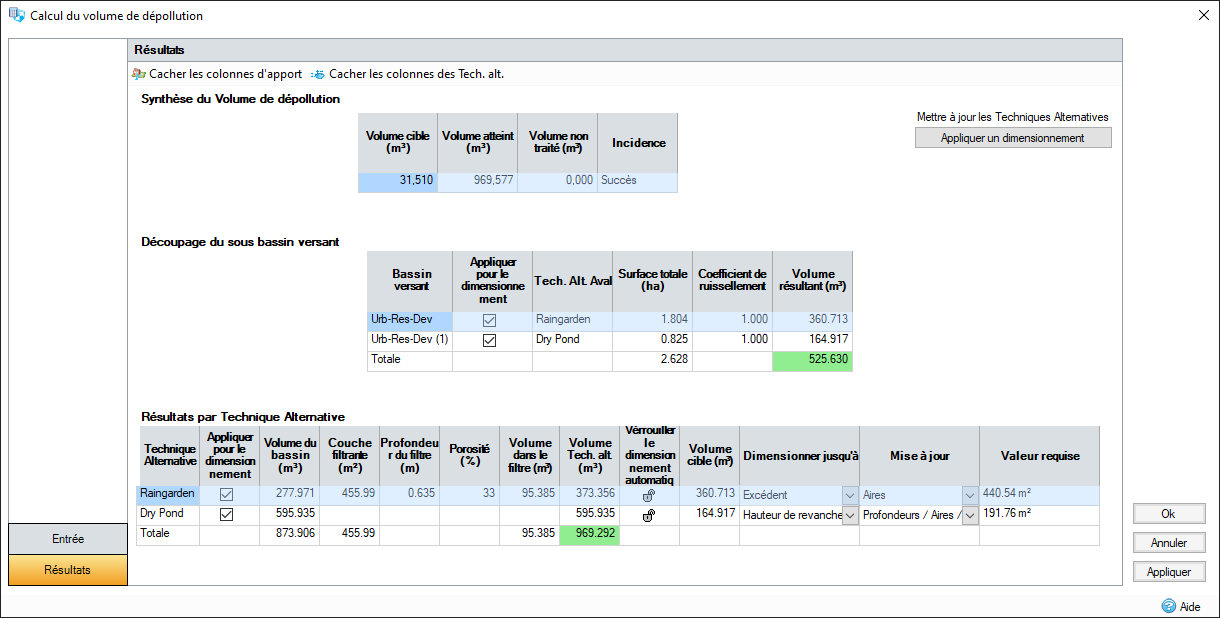The height and width of the screenshot is (618, 1220).
Task: Open the Profondeurs / Aires update dropdown
Action: [970, 515]
